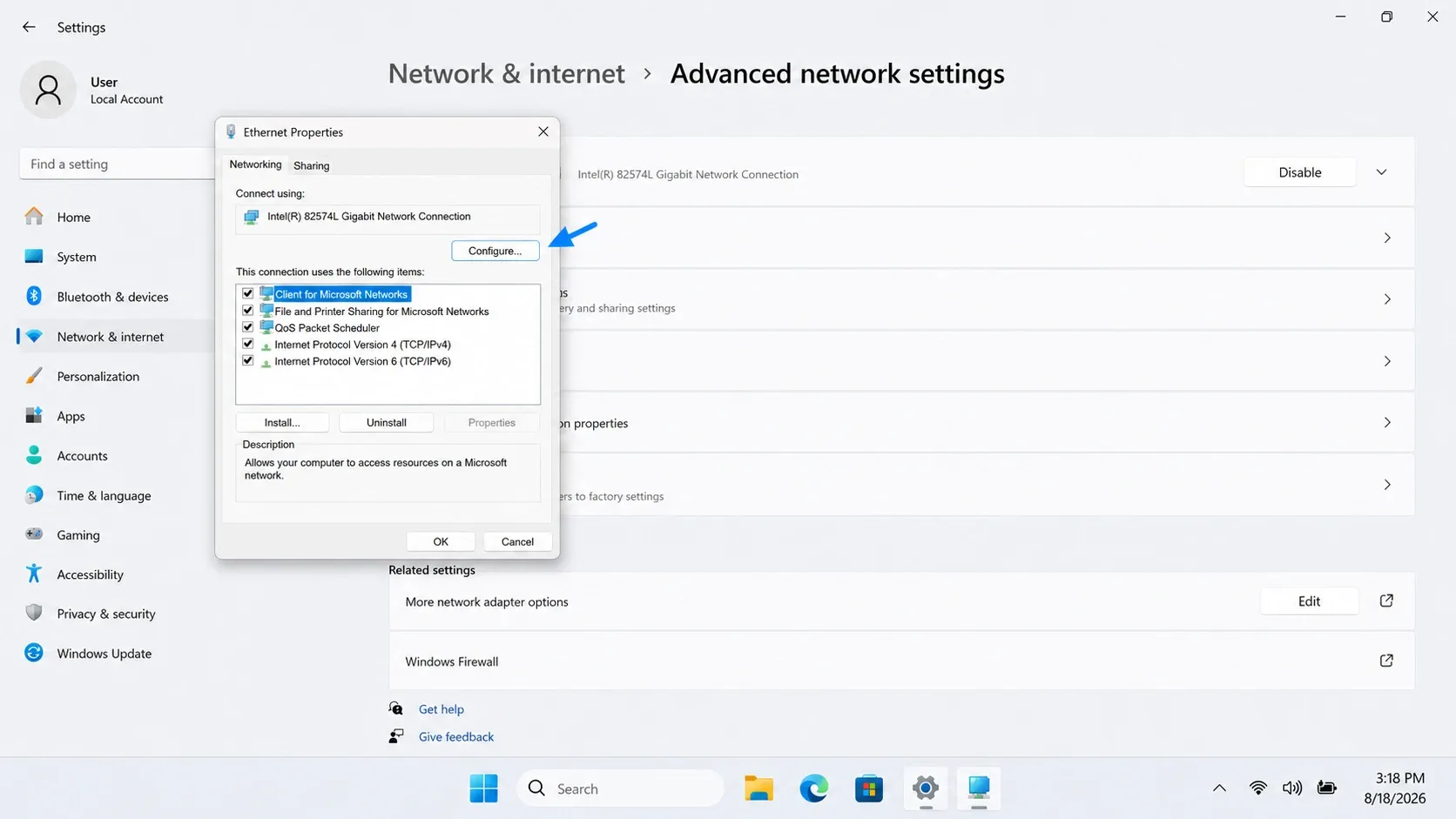The width and height of the screenshot is (1456, 819).
Task: Open the Get help link
Action: 441,709
